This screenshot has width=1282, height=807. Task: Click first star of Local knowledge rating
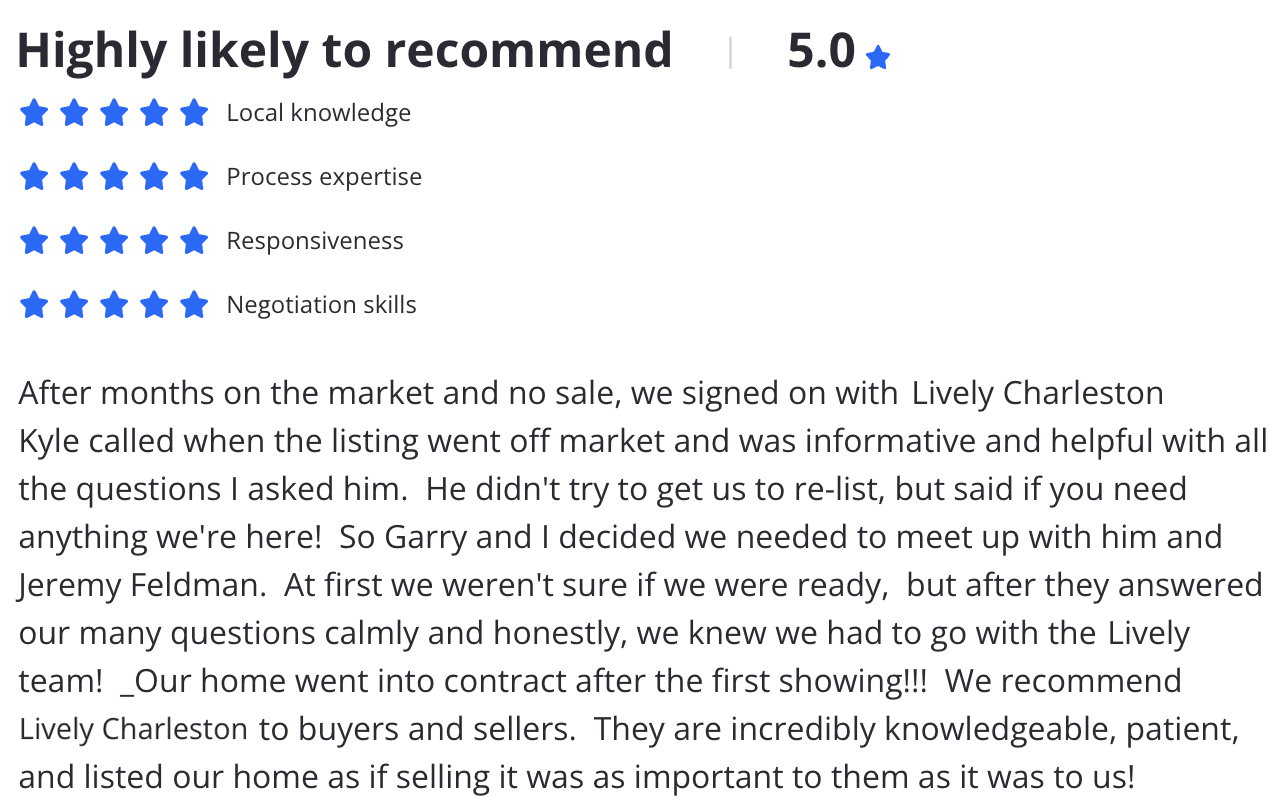click(x=34, y=112)
